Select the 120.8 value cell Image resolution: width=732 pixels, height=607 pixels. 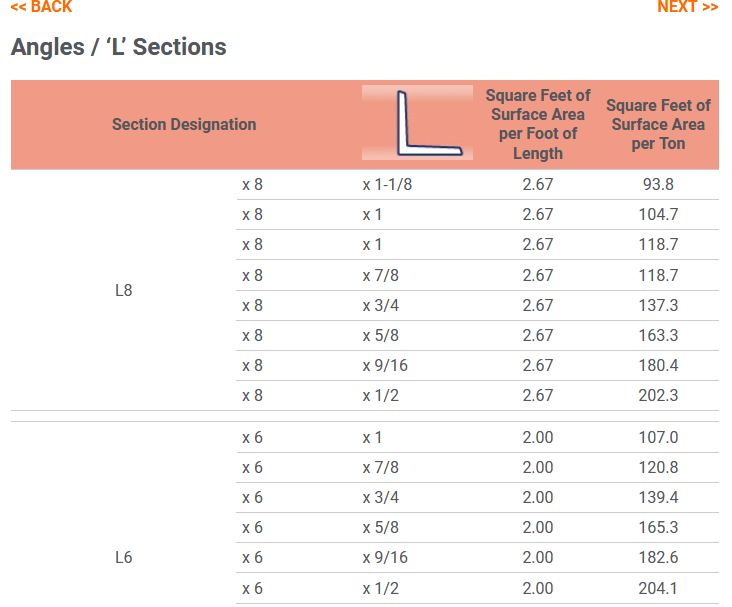point(658,468)
